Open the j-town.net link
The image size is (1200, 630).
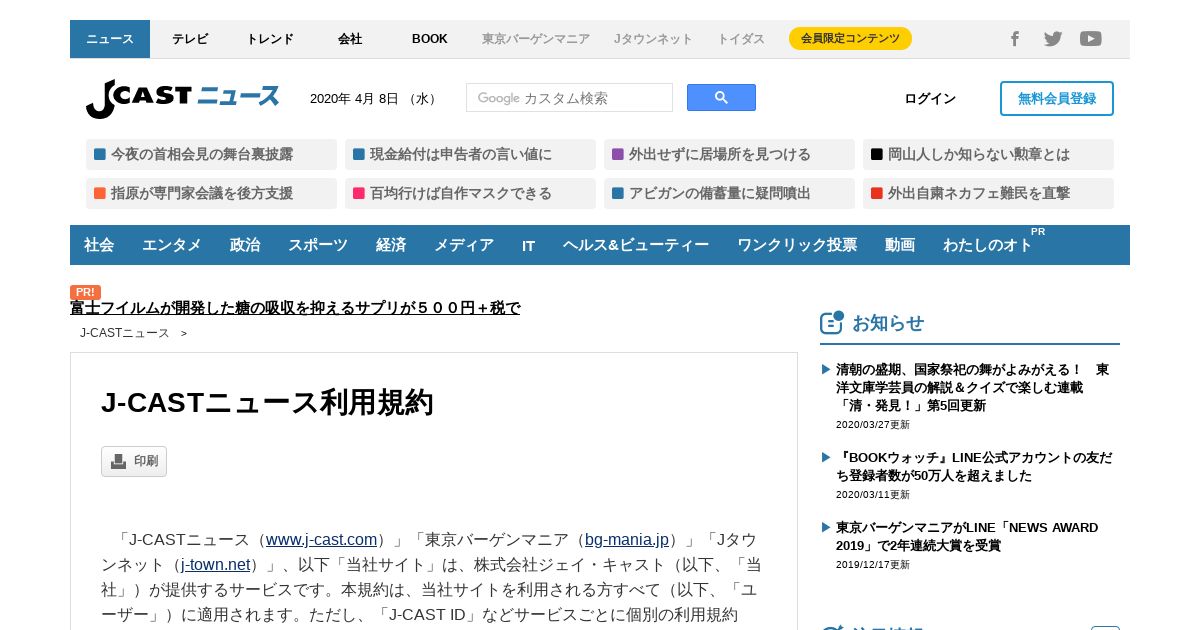[x=215, y=565]
